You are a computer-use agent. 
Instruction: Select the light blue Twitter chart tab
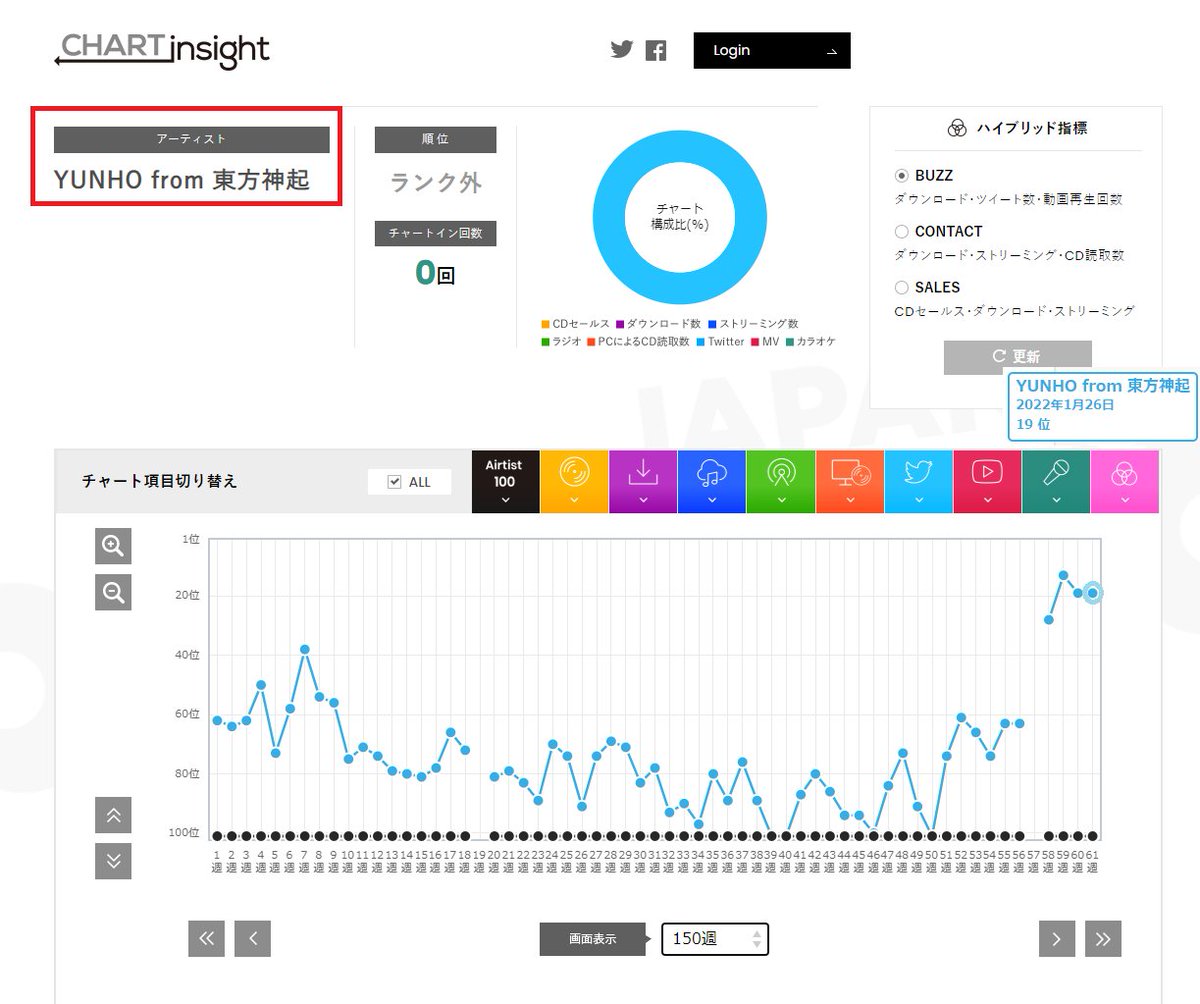click(918, 482)
